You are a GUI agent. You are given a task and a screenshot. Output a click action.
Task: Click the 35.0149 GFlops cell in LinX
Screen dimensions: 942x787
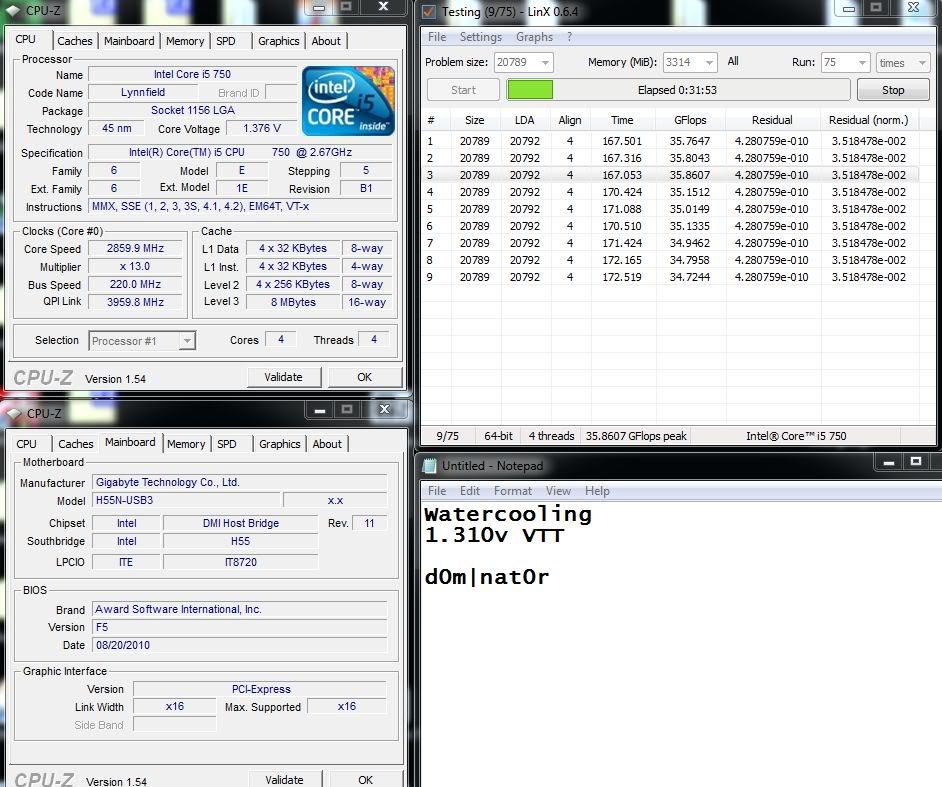coord(690,209)
